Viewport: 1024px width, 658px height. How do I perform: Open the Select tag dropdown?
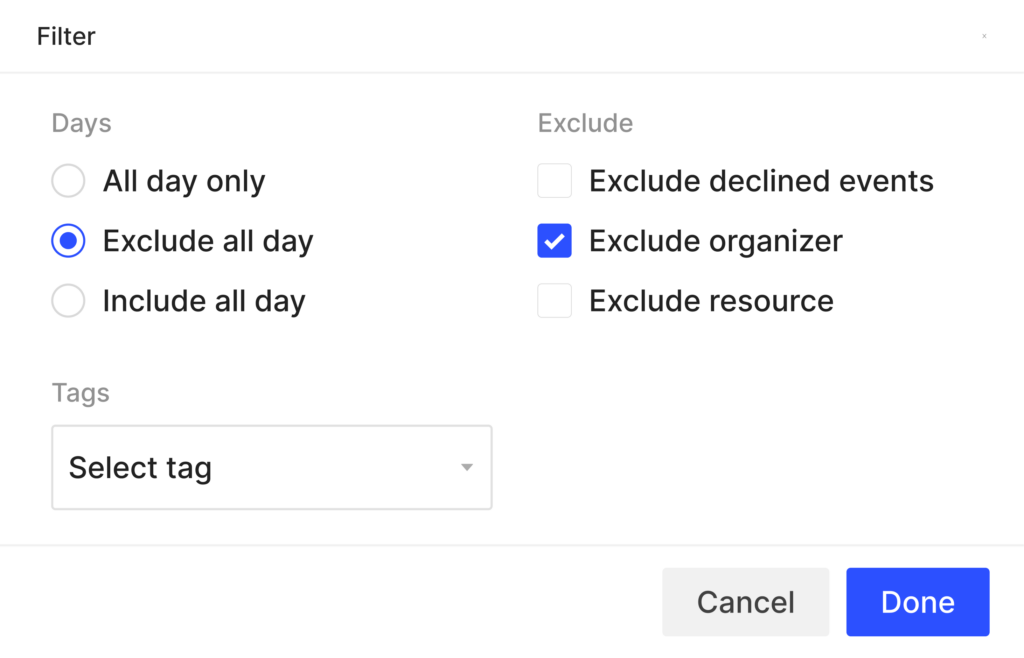point(272,467)
